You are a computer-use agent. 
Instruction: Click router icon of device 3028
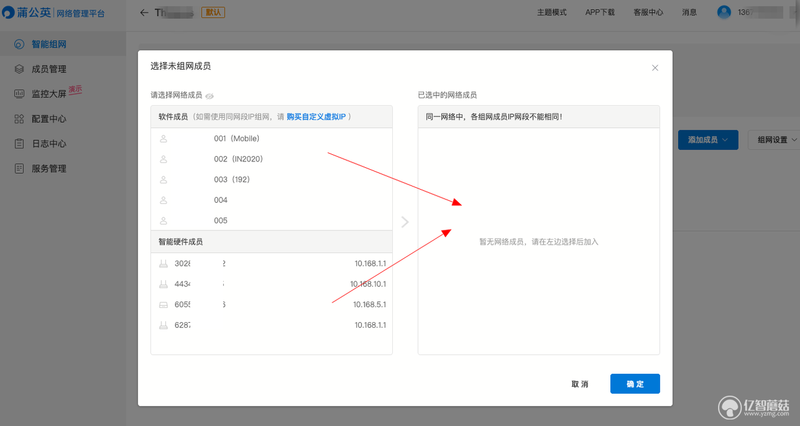(163, 264)
